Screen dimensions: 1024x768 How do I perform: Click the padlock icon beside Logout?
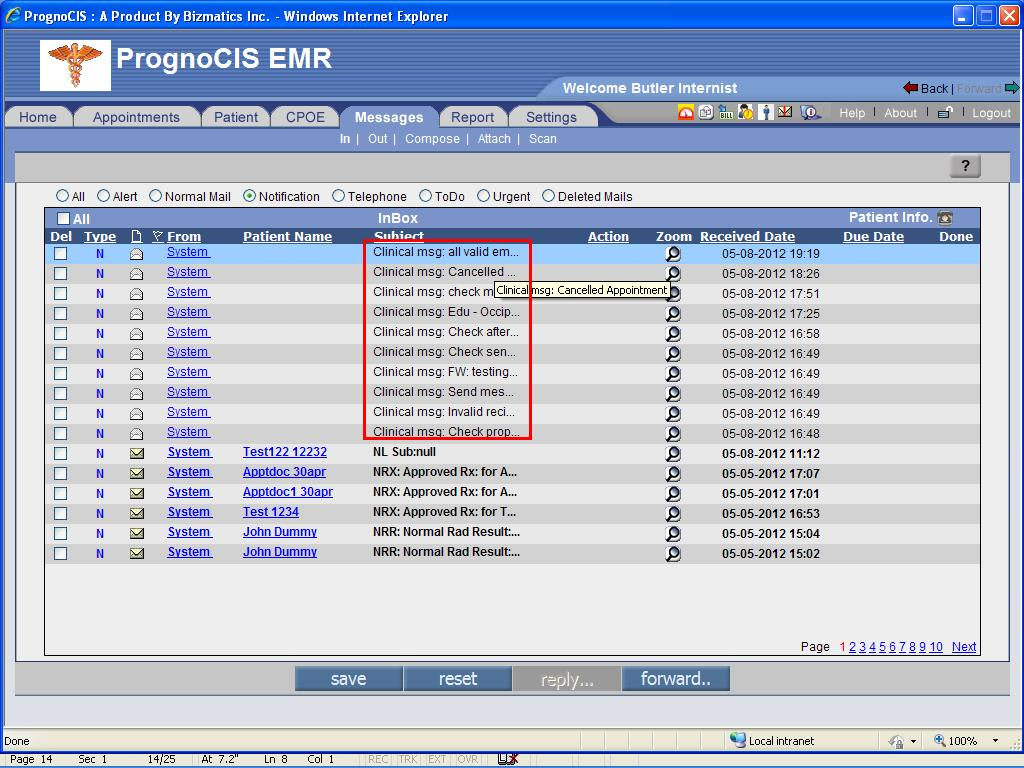tap(945, 113)
